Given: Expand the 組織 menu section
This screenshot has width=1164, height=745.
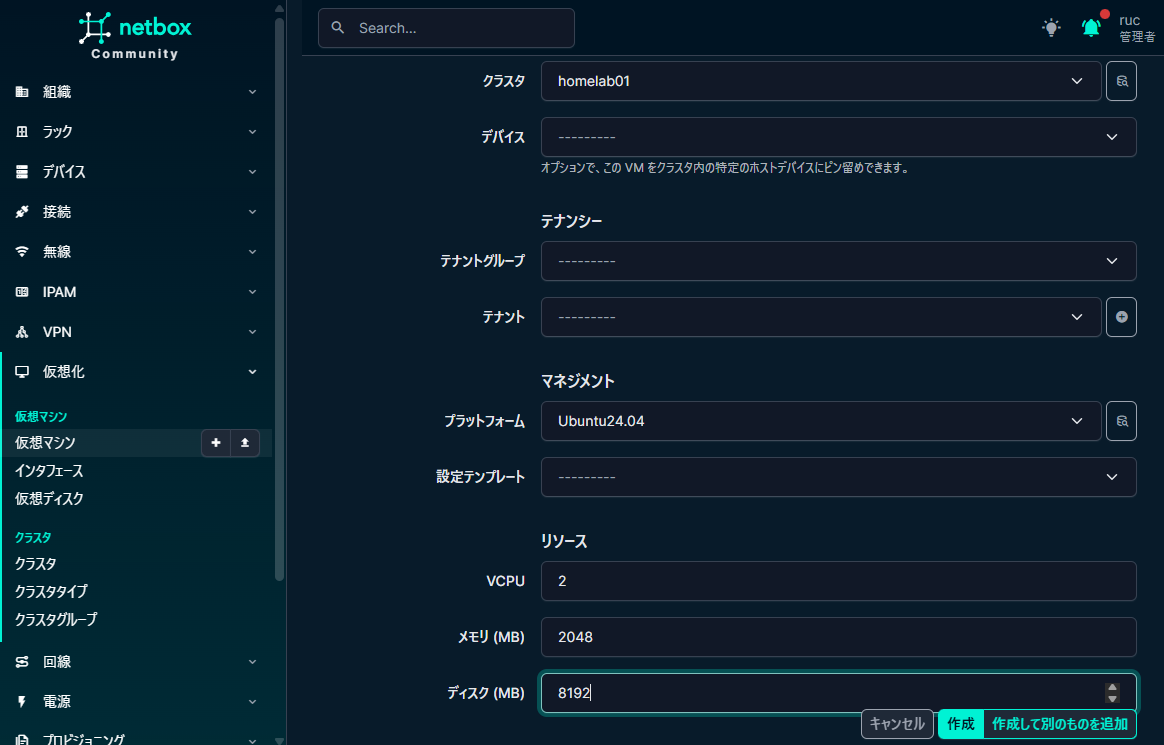Looking at the screenshot, I should click(252, 92).
